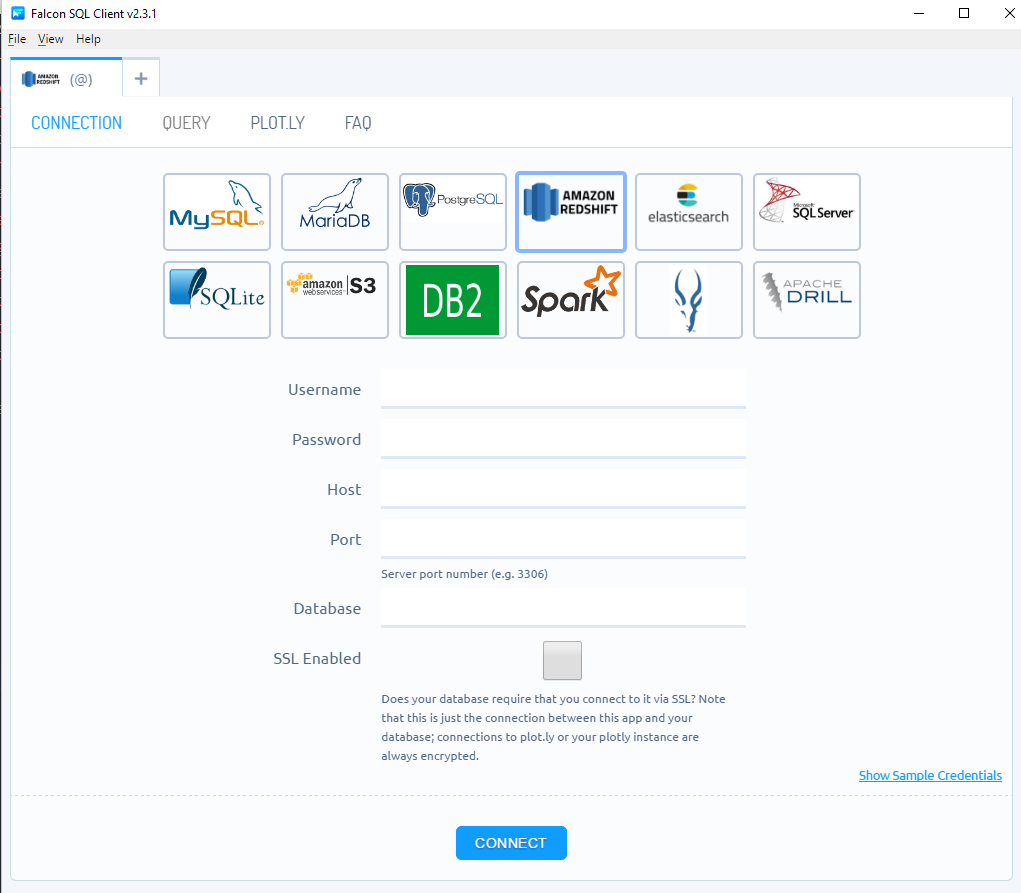1021x893 pixels.
Task: Choose Elasticsearch as the data source
Action: click(x=688, y=212)
